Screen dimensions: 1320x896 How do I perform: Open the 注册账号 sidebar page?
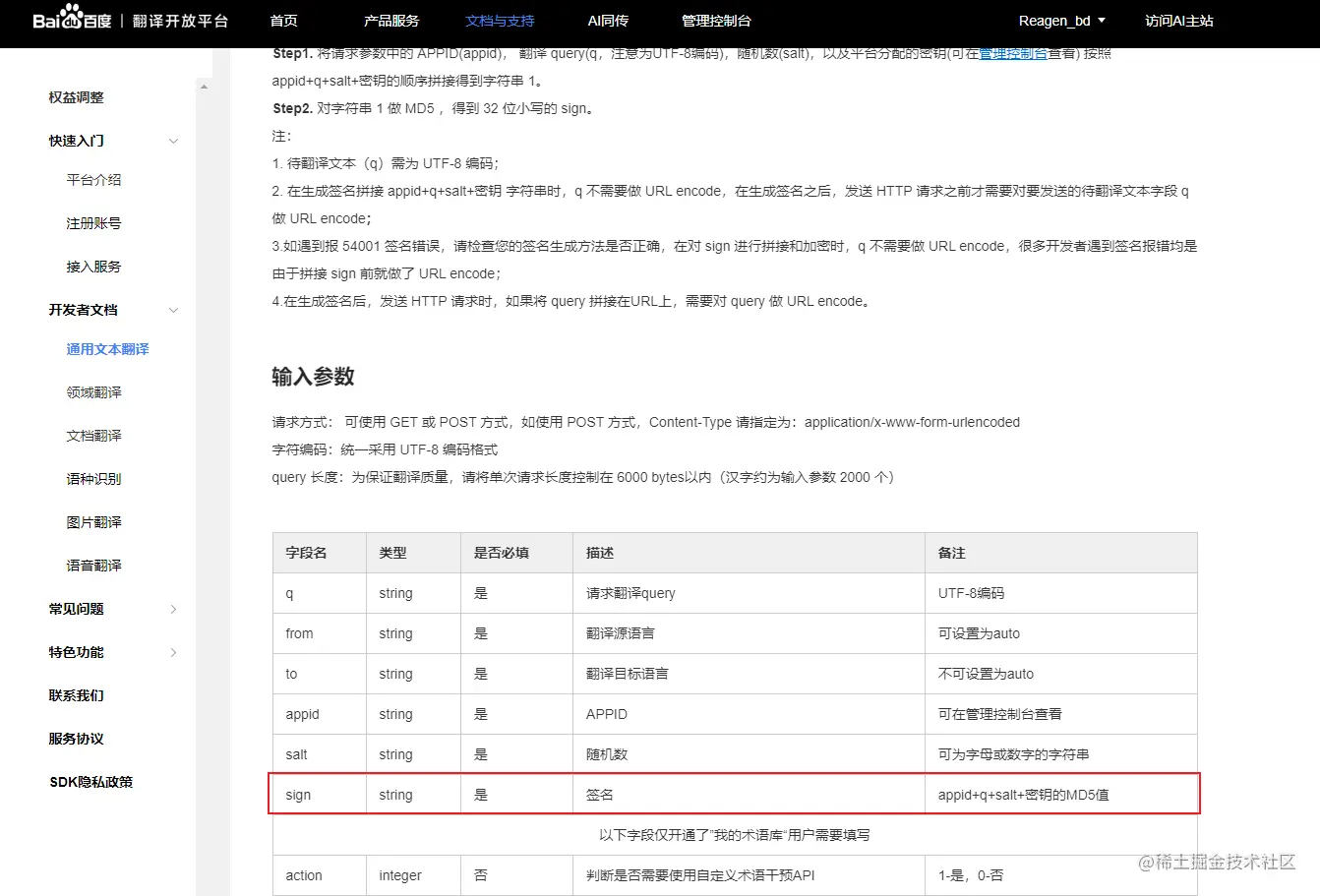pos(94,223)
